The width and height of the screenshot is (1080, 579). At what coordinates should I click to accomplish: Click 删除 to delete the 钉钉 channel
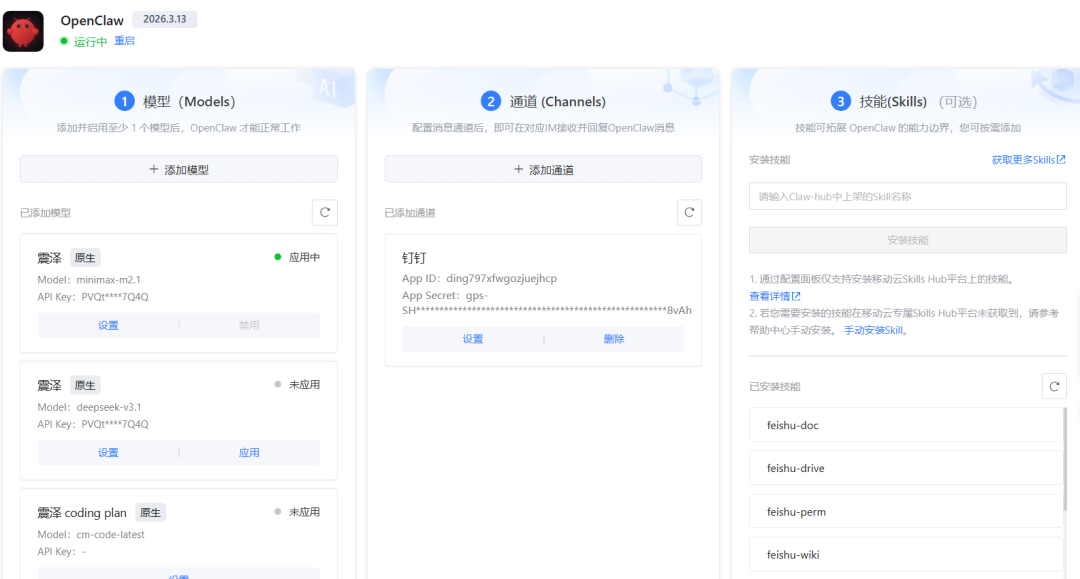(x=614, y=339)
